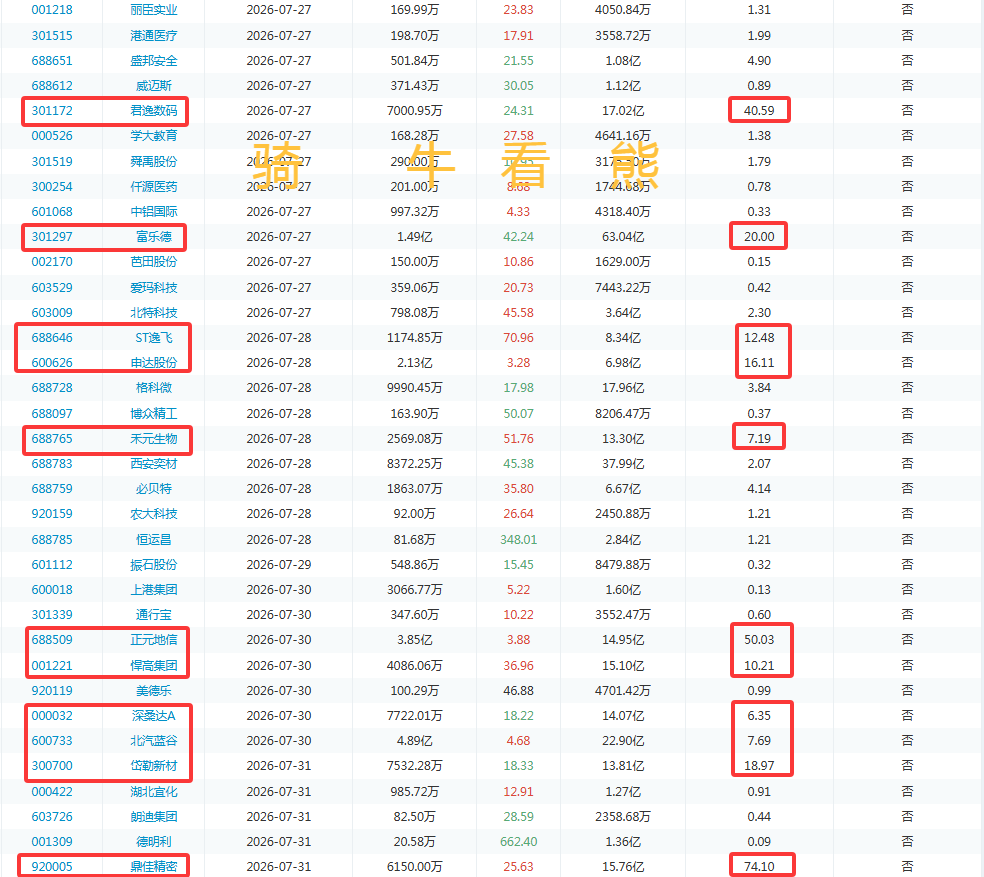Screen dimensions: 984x877
Task: Open stock code 000422 link
Action: pyautogui.click(x=52, y=792)
